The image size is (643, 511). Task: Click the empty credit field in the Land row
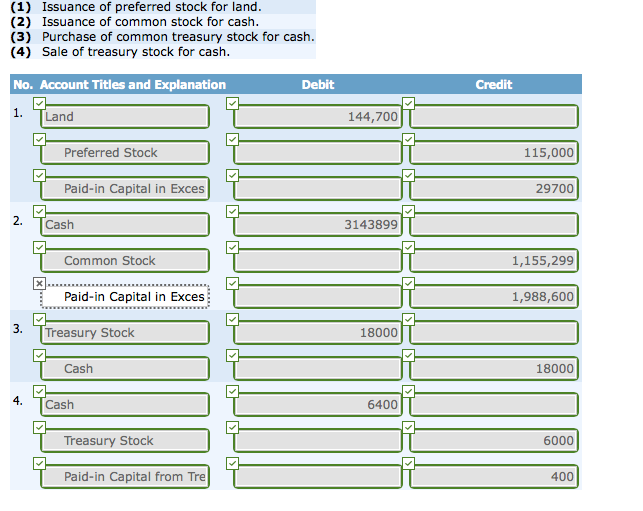[x=494, y=116]
